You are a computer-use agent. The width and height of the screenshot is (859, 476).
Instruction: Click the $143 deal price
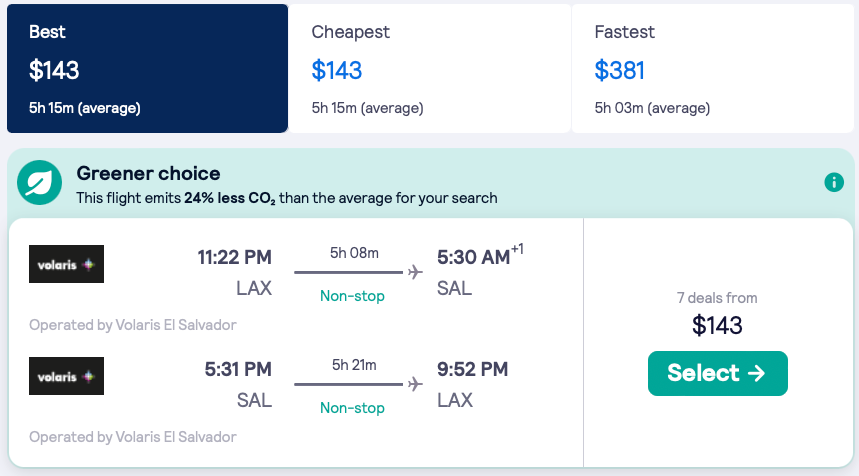click(717, 325)
